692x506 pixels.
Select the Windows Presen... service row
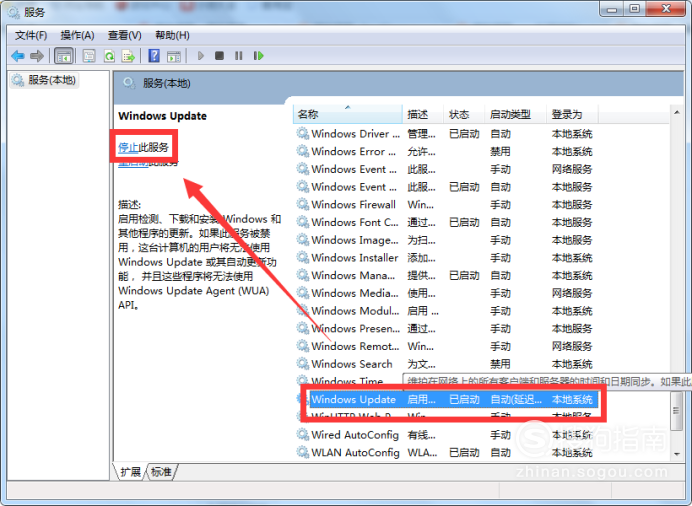[x=446, y=329]
